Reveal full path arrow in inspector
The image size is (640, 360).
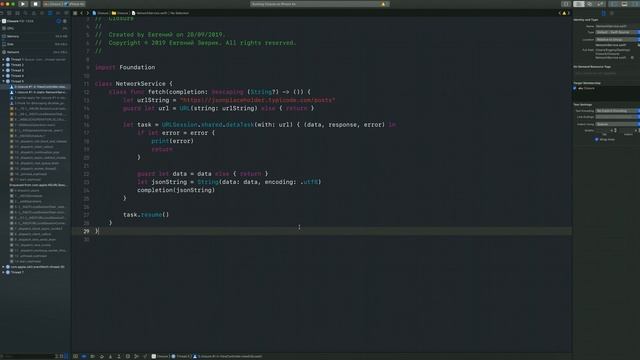(x=632, y=58)
